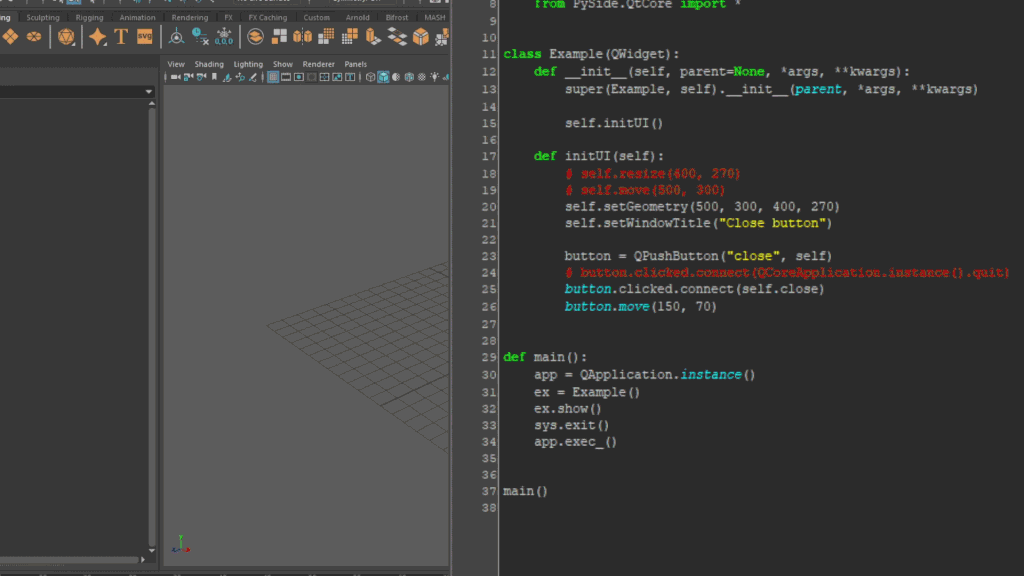Open the Shading viewport menu

click(x=209, y=64)
